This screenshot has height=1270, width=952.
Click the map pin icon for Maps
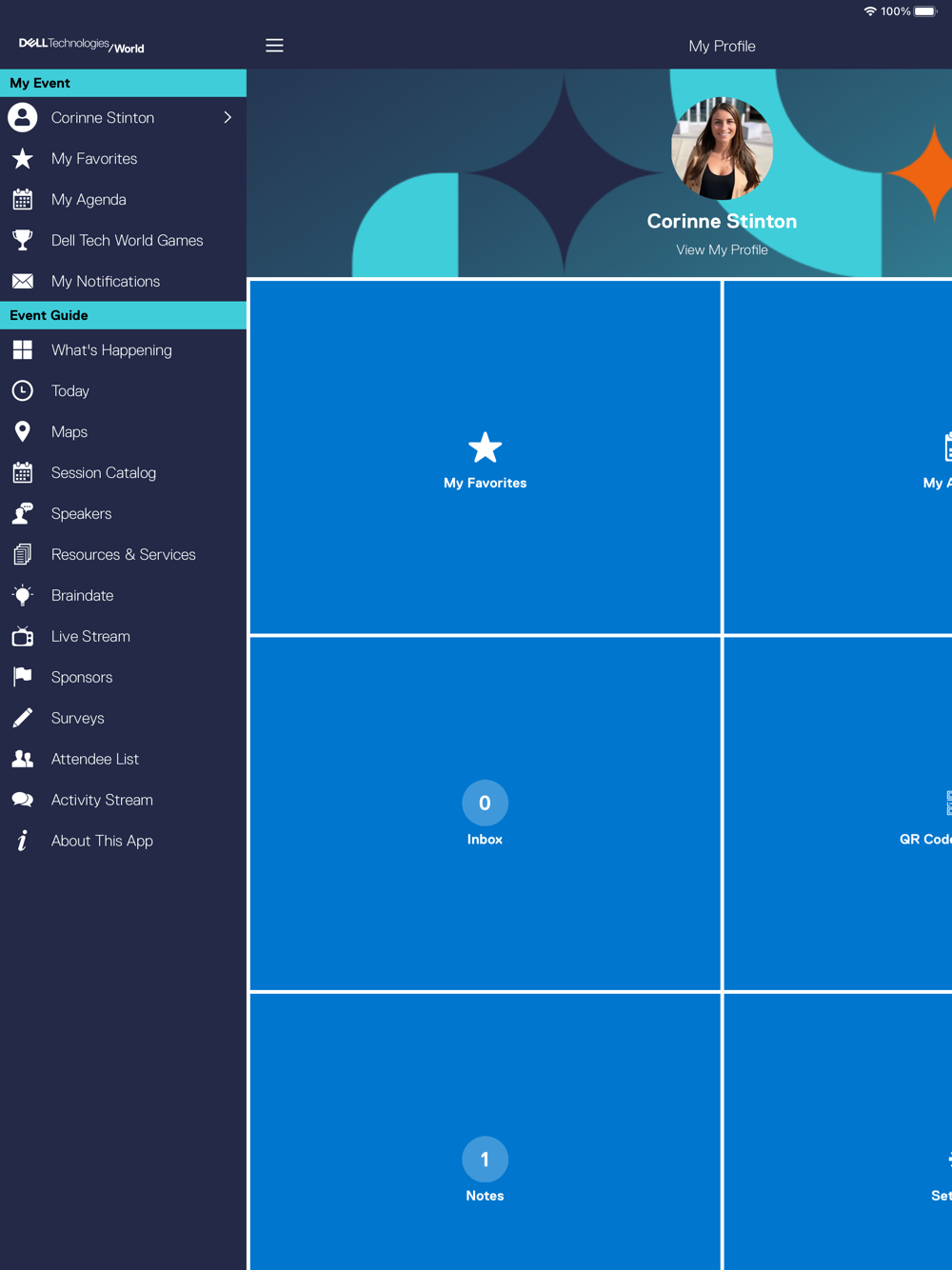[23, 431]
